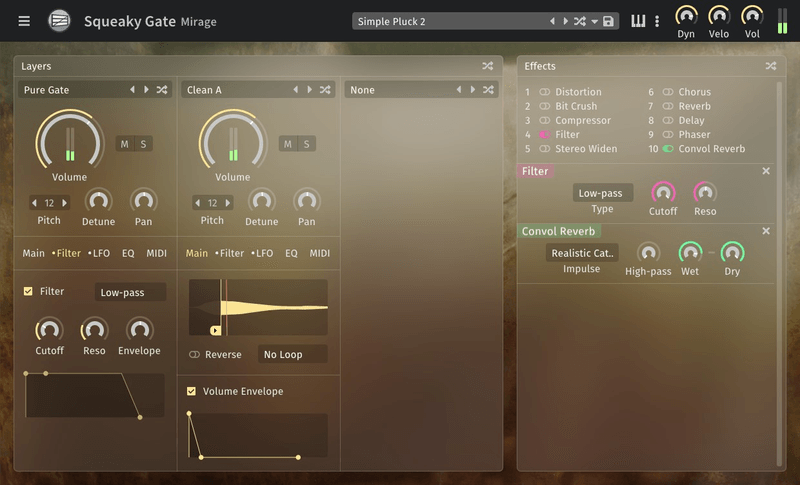This screenshot has height=485, width=800.
Task: Mute the Pure Gate layer
Action: click(124, 144)
